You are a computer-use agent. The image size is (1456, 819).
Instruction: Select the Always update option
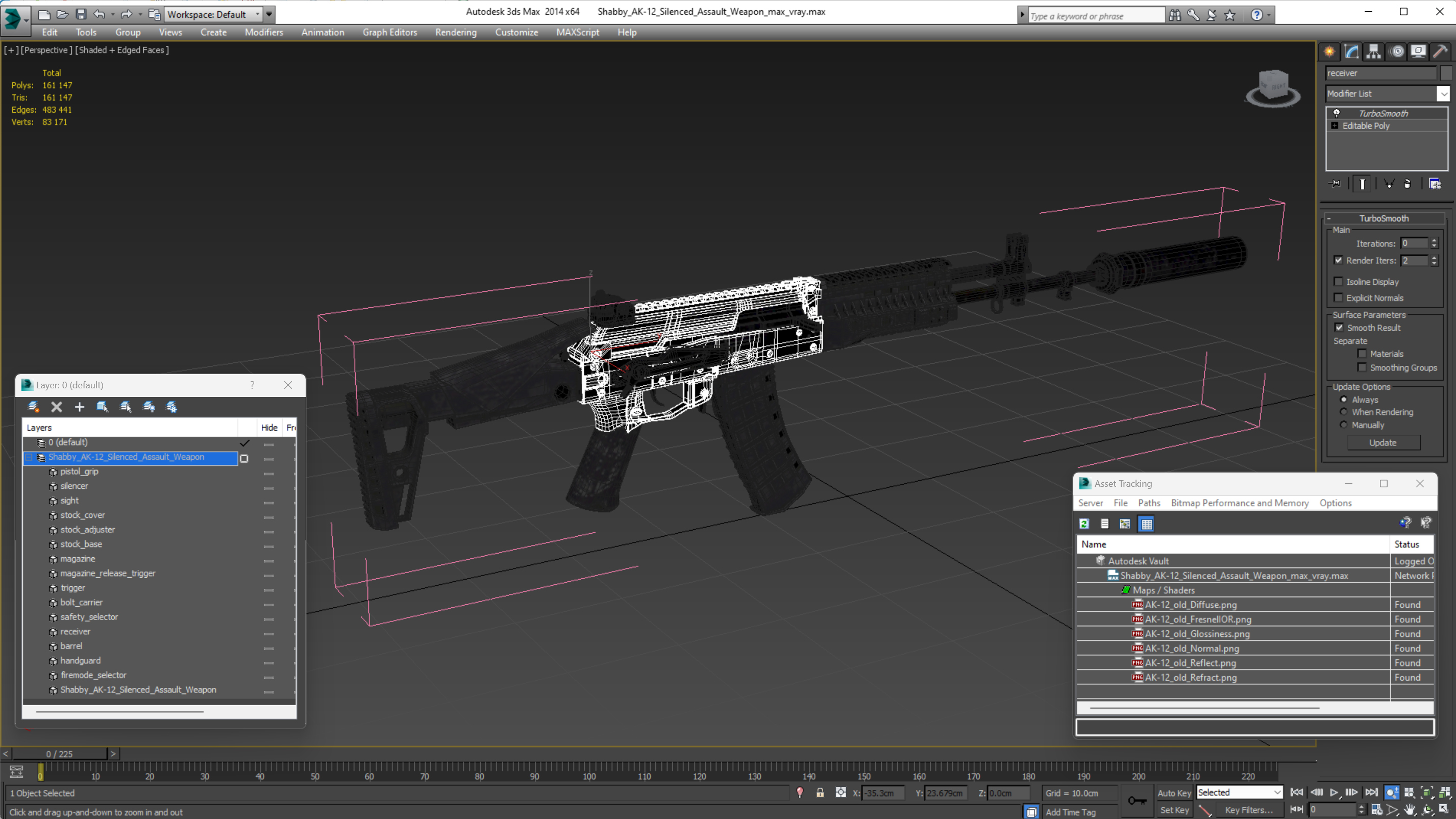click(1344, 400)
